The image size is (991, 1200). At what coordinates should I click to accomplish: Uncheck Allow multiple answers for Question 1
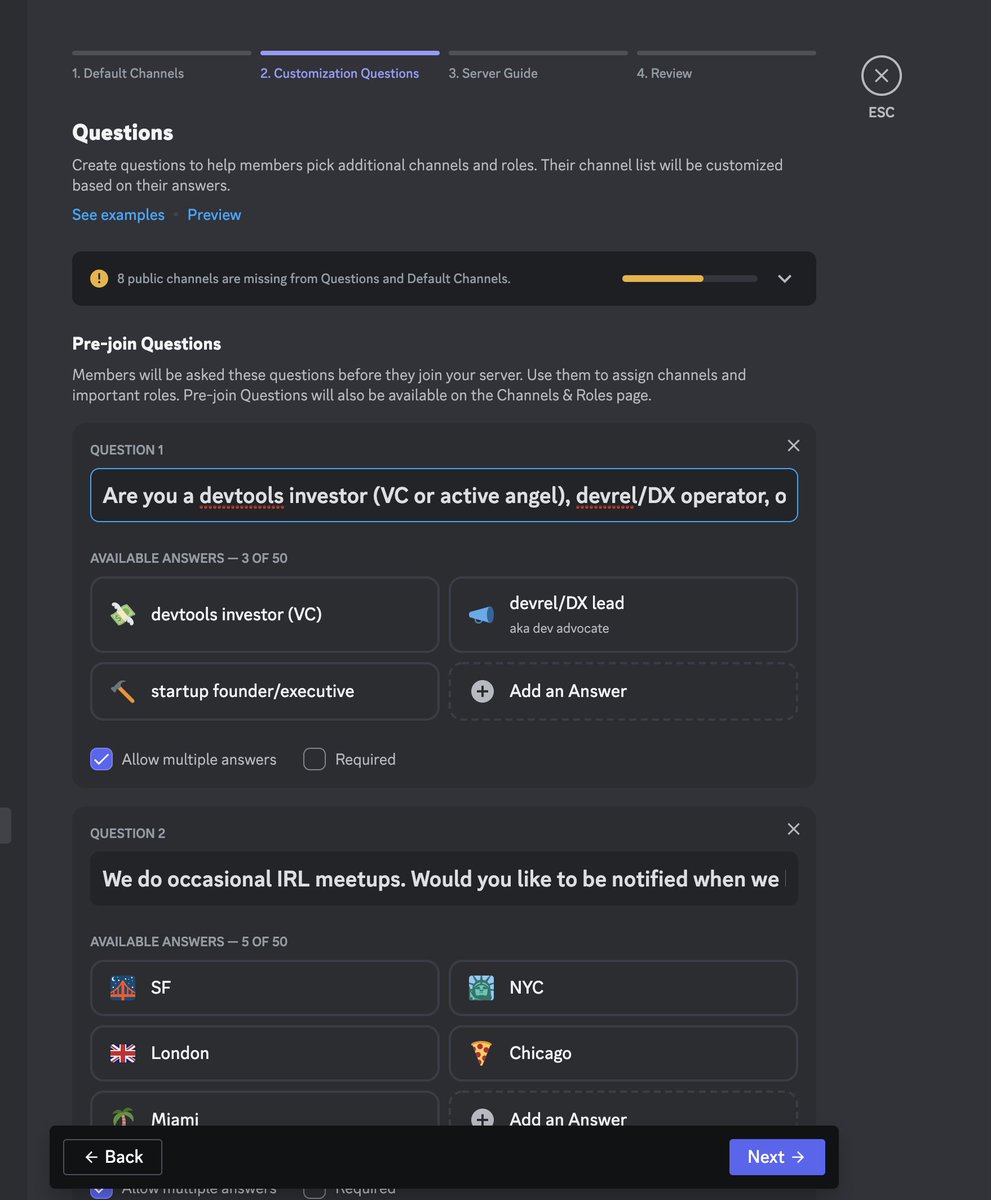coord(101,759)
